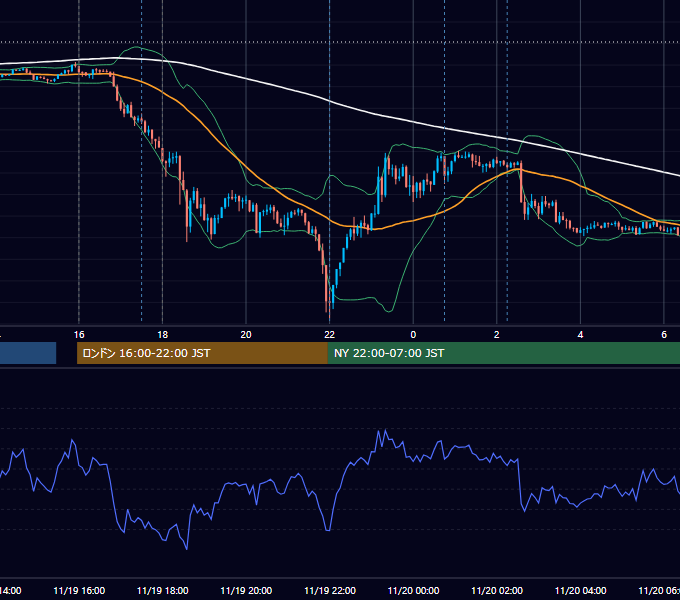Viewport: 680px width, 600px height.
Task: Click the 11/20 02:00 time label
Action: click(497, 590)
